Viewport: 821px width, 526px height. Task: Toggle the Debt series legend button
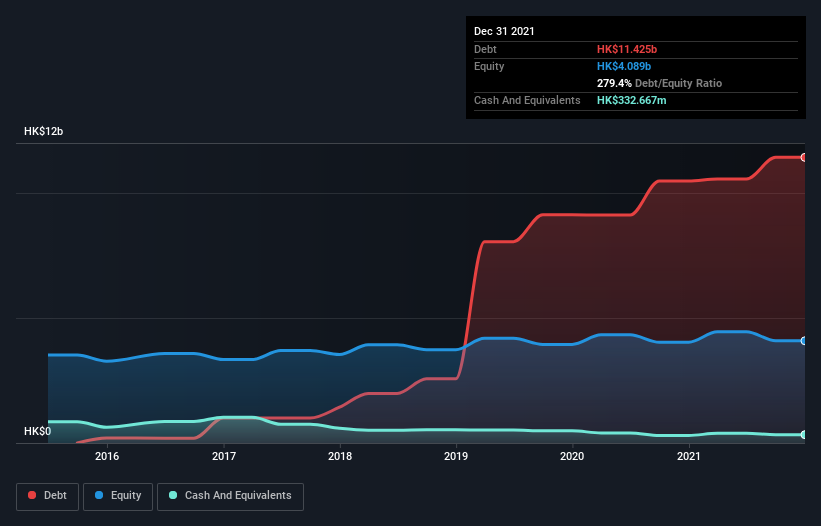click(x=48, y=496)
